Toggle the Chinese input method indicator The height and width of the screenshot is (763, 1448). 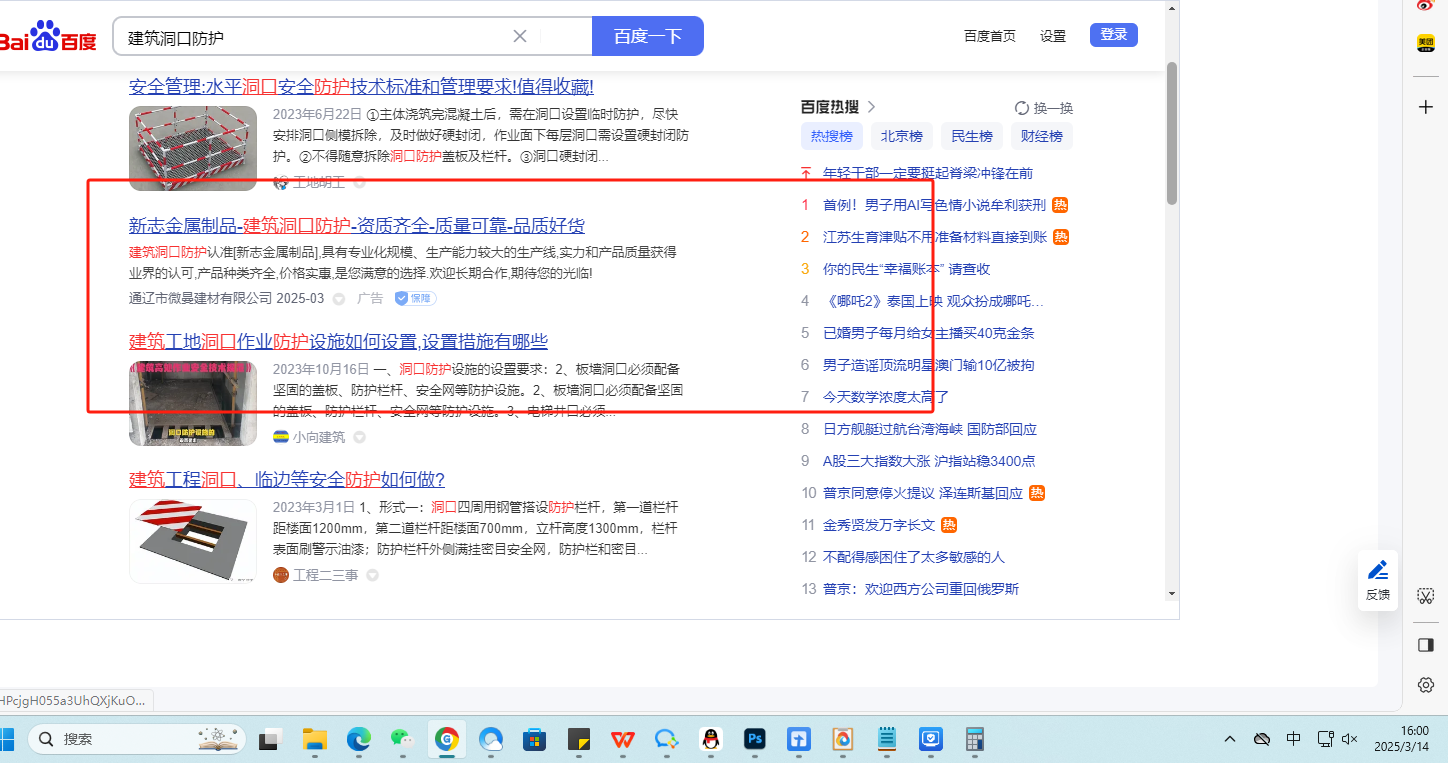click(1293, 739)
